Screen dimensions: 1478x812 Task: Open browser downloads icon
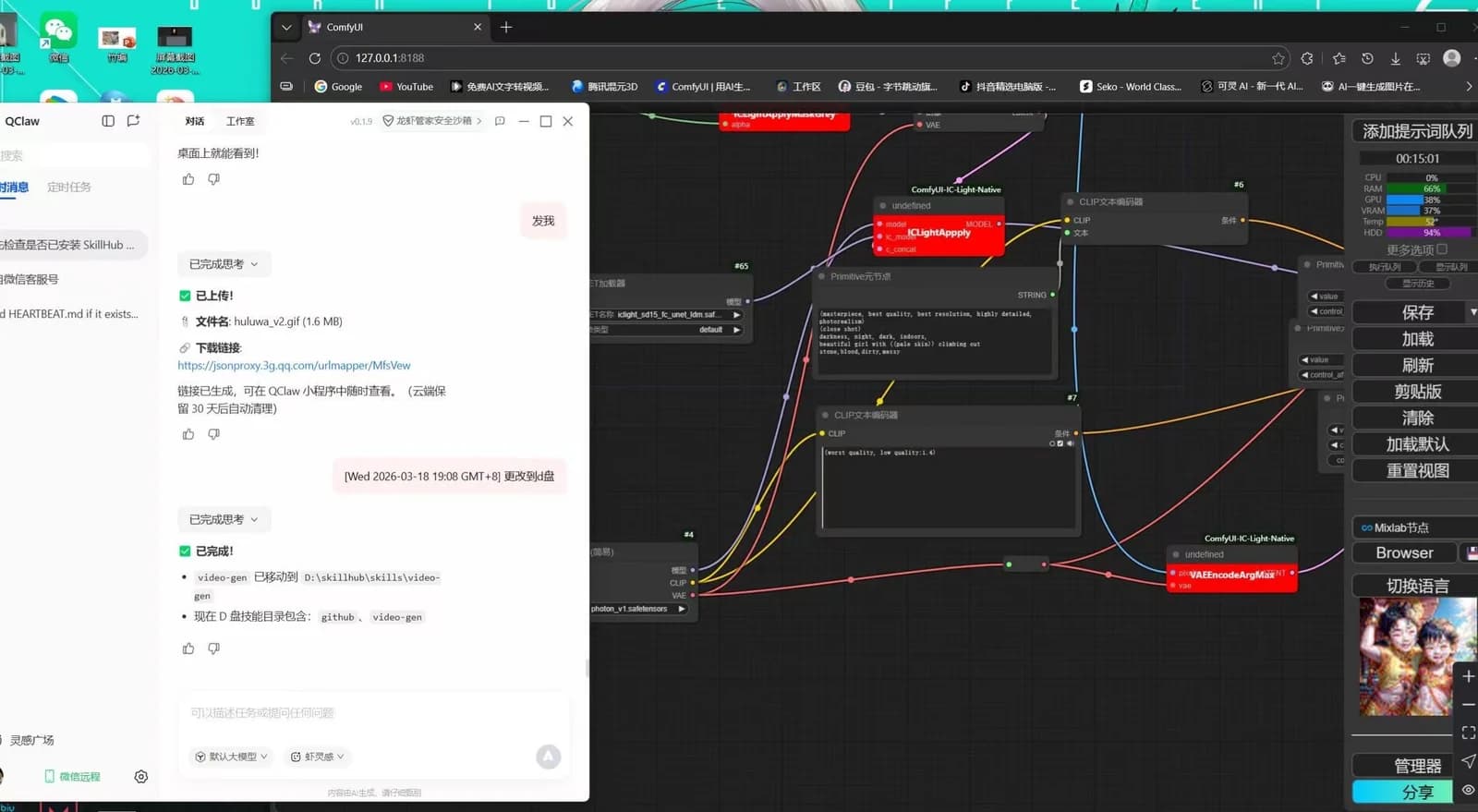point(1396,58)
